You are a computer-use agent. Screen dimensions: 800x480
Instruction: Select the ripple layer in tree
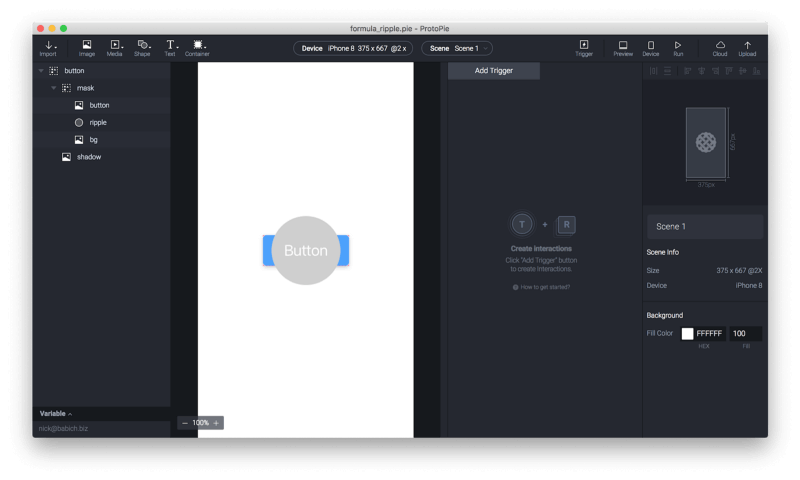98,122
